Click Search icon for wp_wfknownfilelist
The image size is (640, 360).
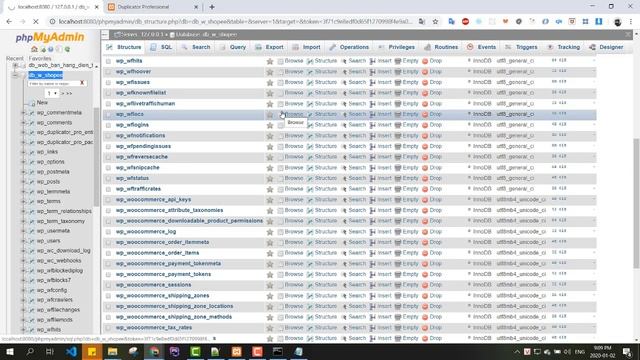coord(344,93)
